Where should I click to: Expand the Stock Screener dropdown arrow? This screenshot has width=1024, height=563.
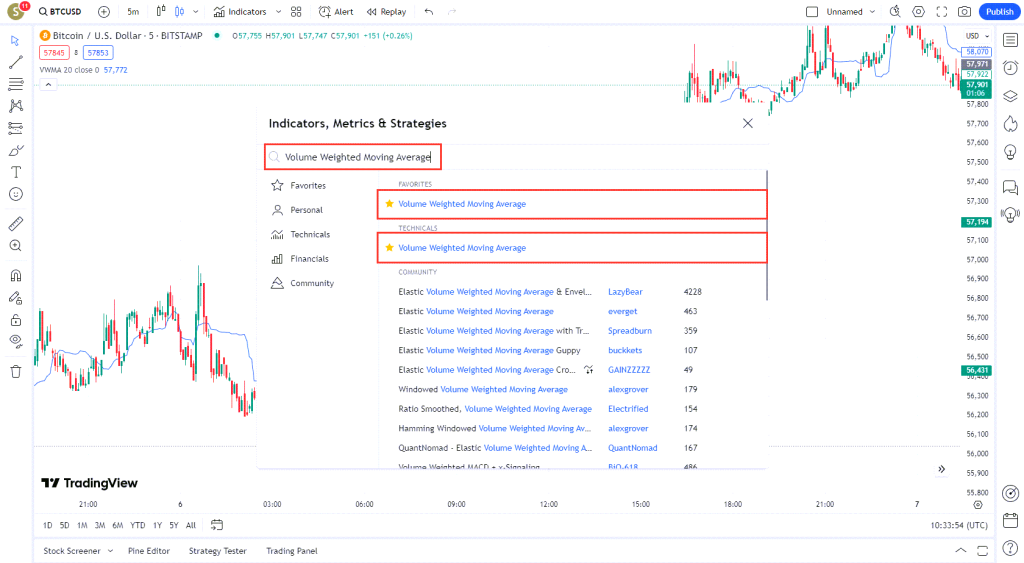pyautogui.click(x=110, y=551)
